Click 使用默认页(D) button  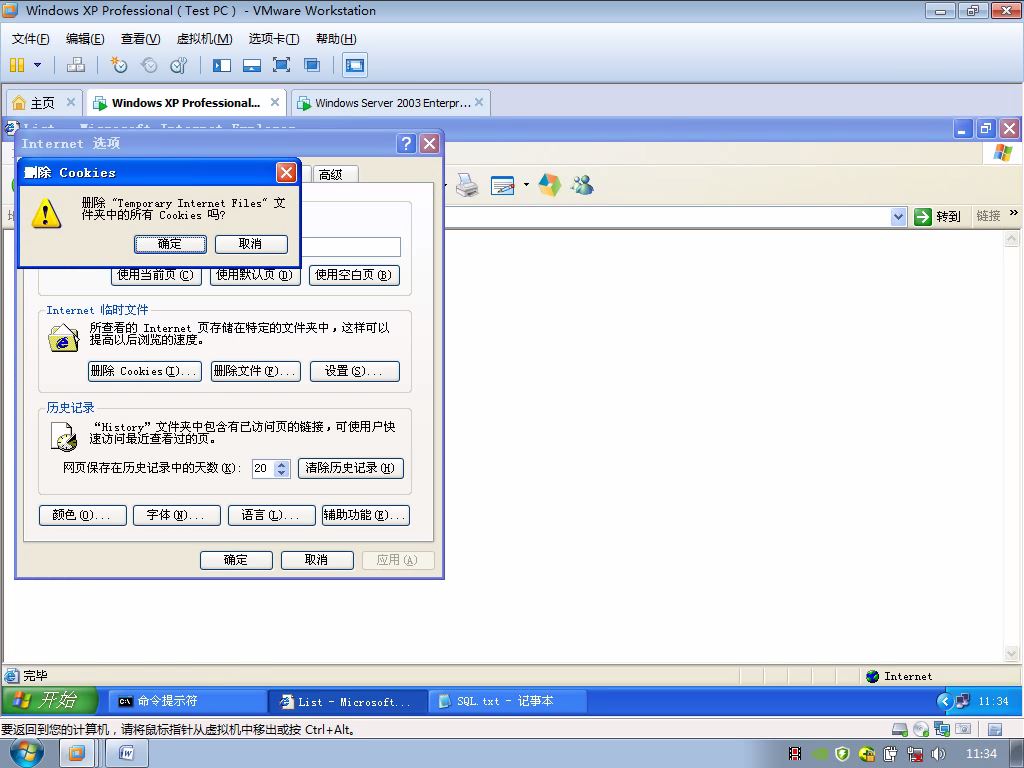tap(255, 275)
